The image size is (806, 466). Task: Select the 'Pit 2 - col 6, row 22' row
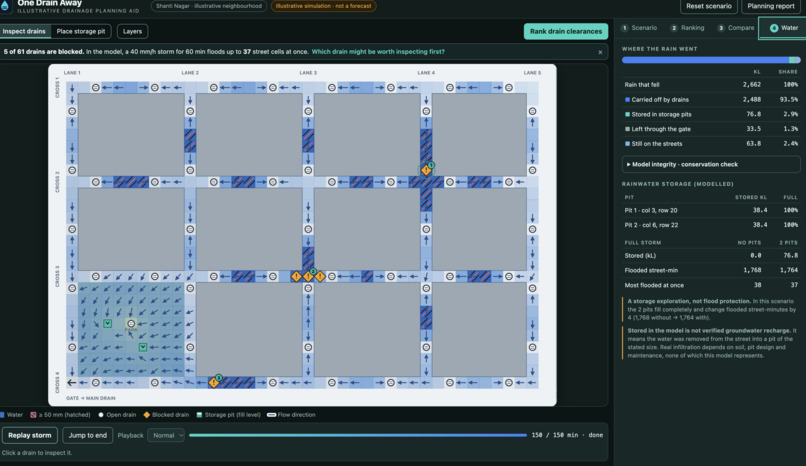[711, 225]
